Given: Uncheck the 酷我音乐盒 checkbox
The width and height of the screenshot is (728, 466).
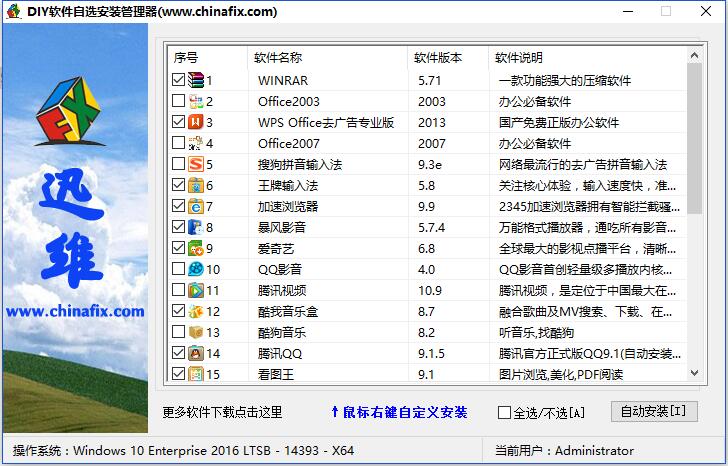Looking at the screenshot, I should [178, 310].
